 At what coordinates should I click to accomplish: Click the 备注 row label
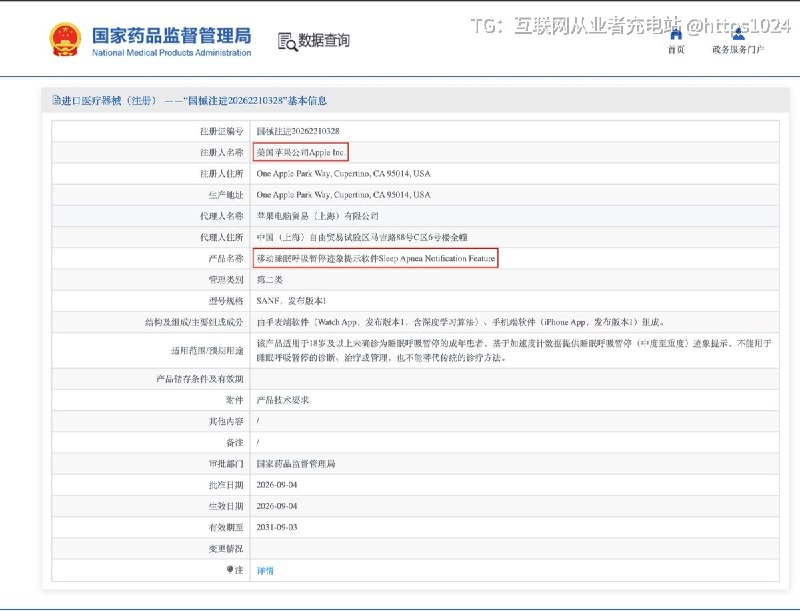point(235,443)
